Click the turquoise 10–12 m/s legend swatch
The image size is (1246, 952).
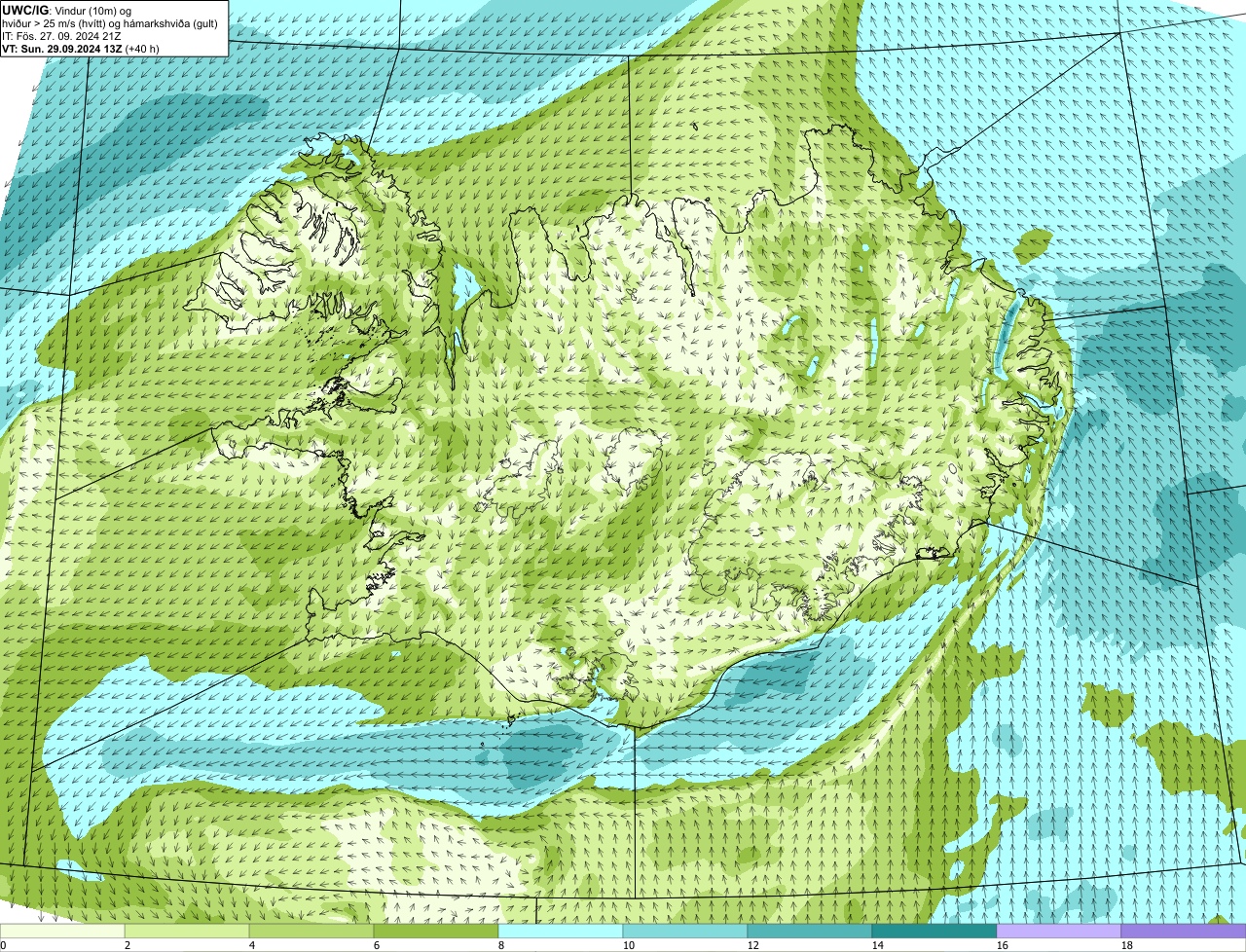(685, 932)
